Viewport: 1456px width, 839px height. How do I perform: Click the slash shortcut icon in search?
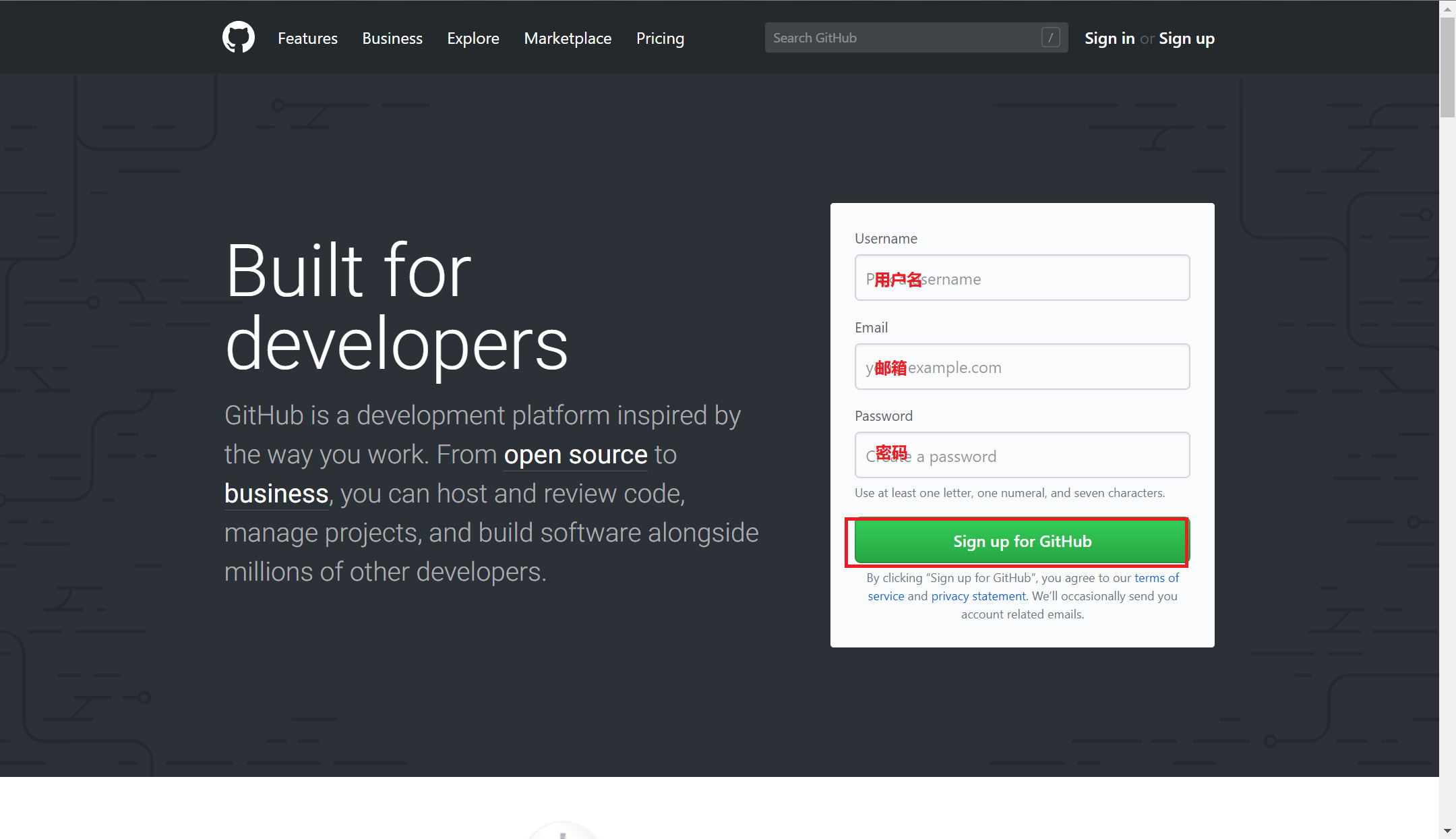1050,38
